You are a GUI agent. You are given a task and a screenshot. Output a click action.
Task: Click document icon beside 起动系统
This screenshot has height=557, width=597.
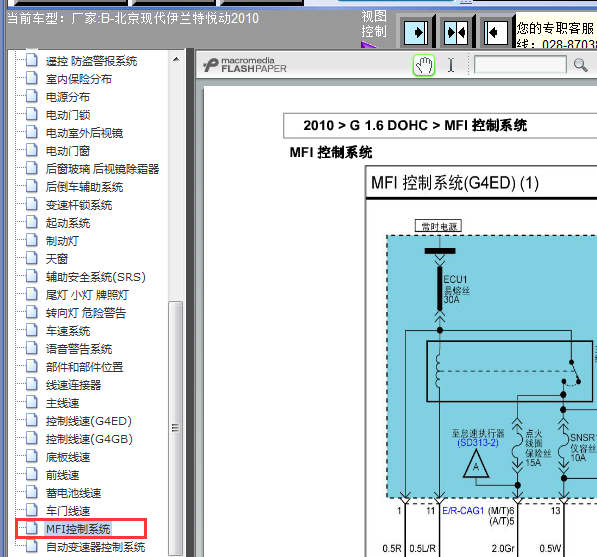coord(32,222)
